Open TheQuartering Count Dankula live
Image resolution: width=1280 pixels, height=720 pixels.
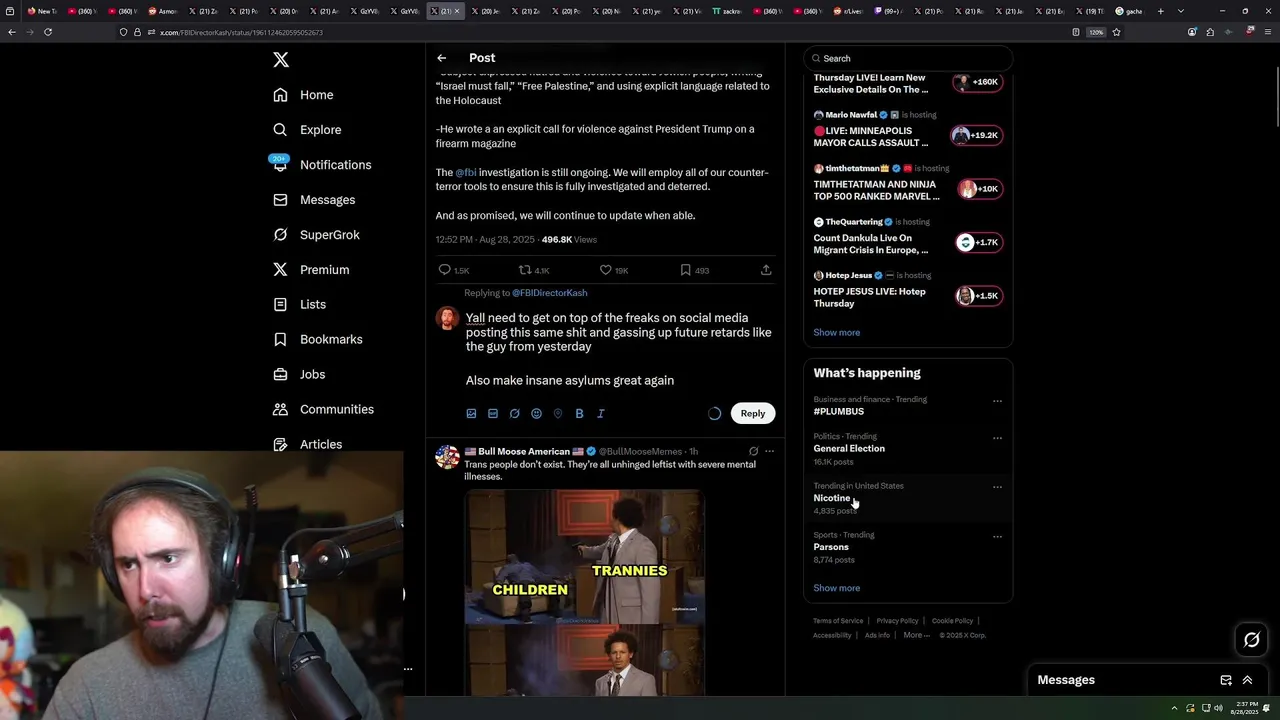click(908, 238)
